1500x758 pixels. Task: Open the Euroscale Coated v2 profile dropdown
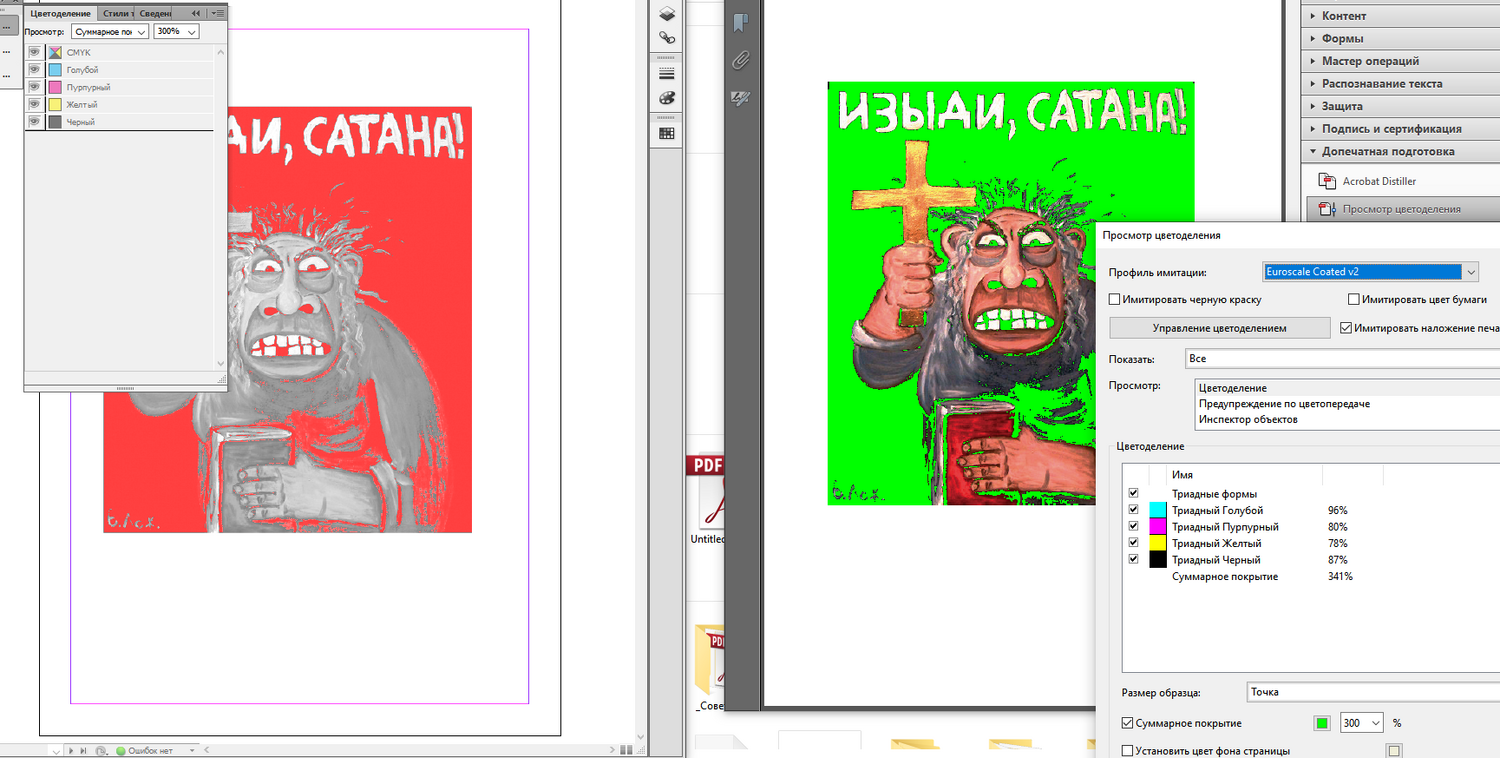(x=1371, y=271)
